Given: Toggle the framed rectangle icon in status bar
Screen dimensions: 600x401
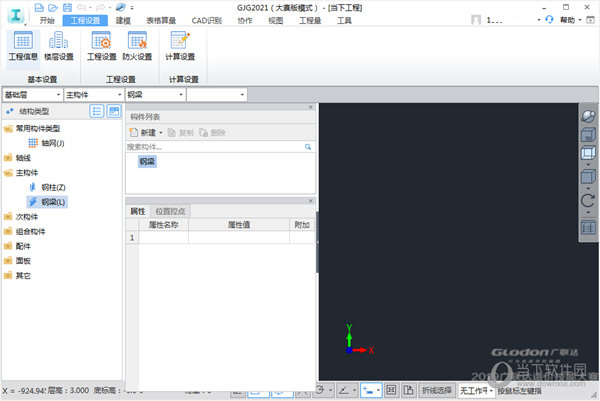Looking at the screenshot, I should click(x=391, y=390).
